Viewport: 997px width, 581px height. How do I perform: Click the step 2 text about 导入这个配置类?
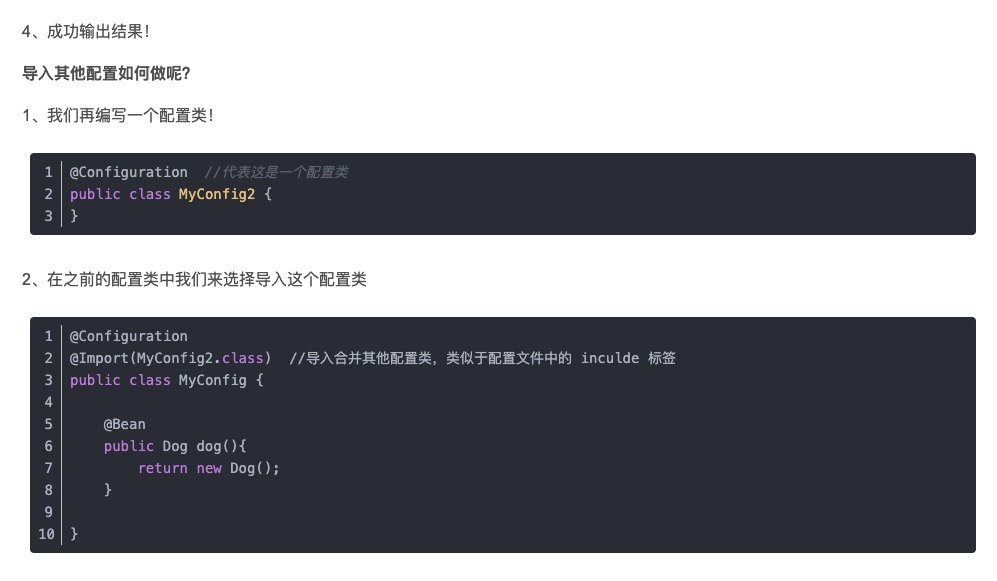coord(194,280)
